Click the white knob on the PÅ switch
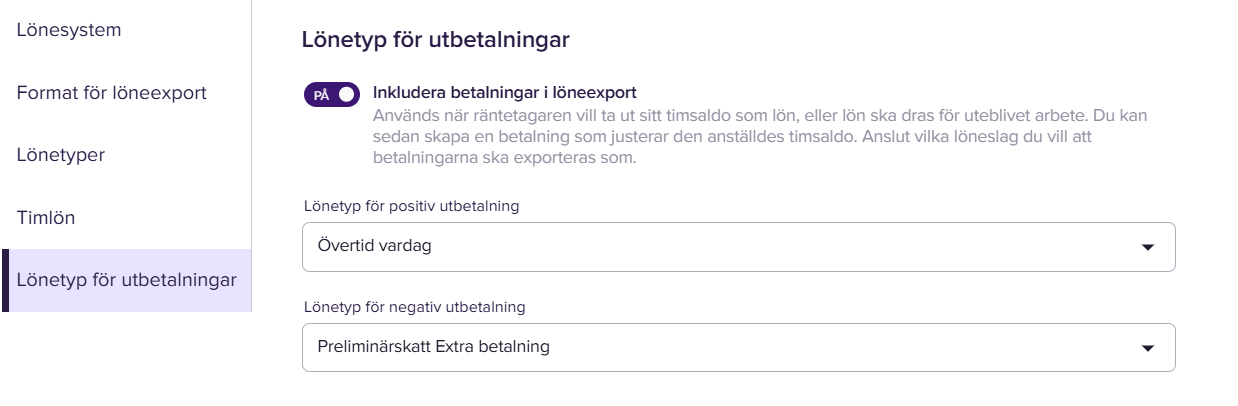 click(x=347, y=95)
